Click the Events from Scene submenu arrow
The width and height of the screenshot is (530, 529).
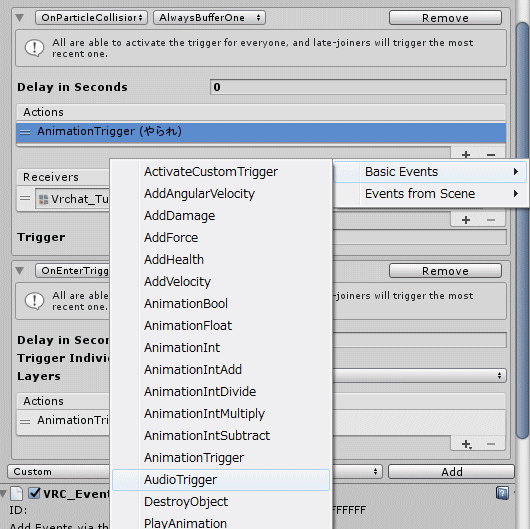point(515,194)
